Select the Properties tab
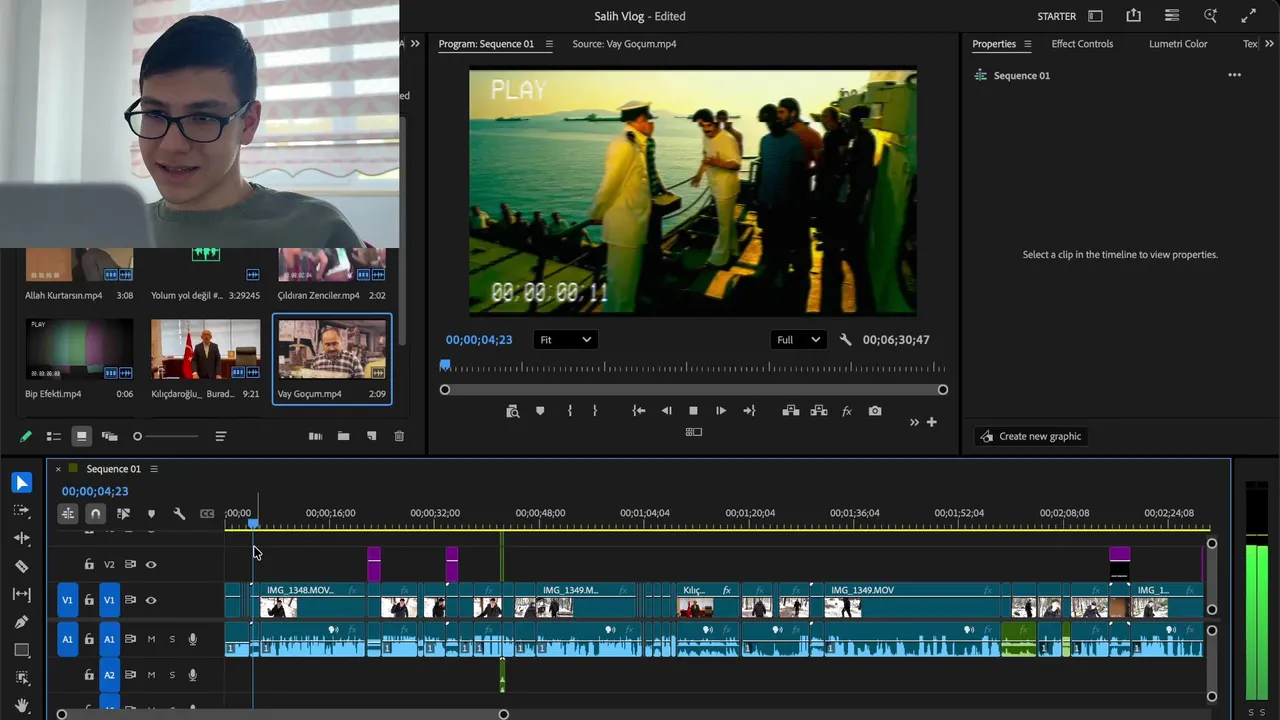 [994, 44]
